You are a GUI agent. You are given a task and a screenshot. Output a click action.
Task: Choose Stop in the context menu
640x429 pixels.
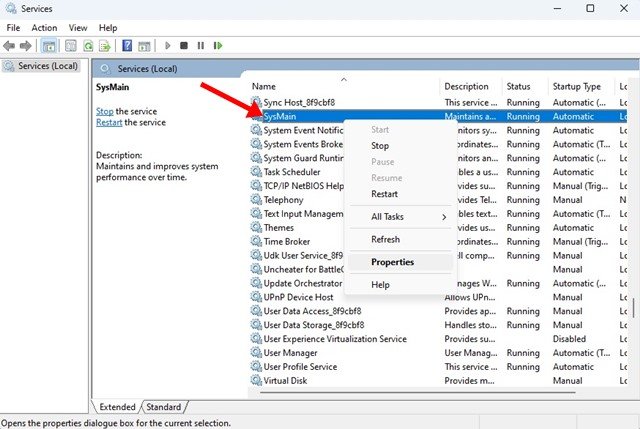pyautogui.click(x=400, y=146)
